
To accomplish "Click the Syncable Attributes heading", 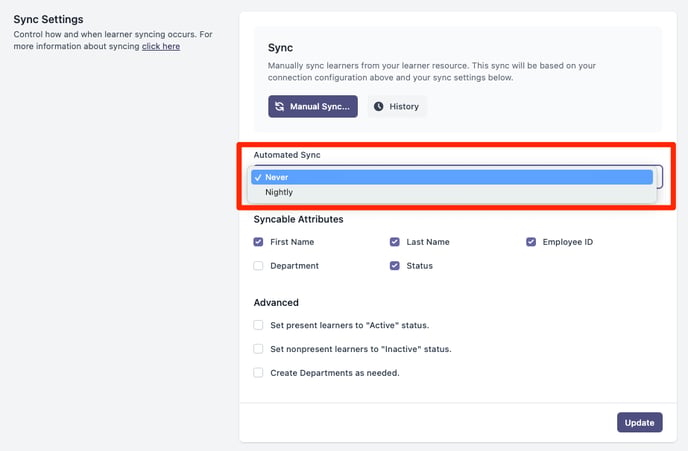I will coord(298,219).
